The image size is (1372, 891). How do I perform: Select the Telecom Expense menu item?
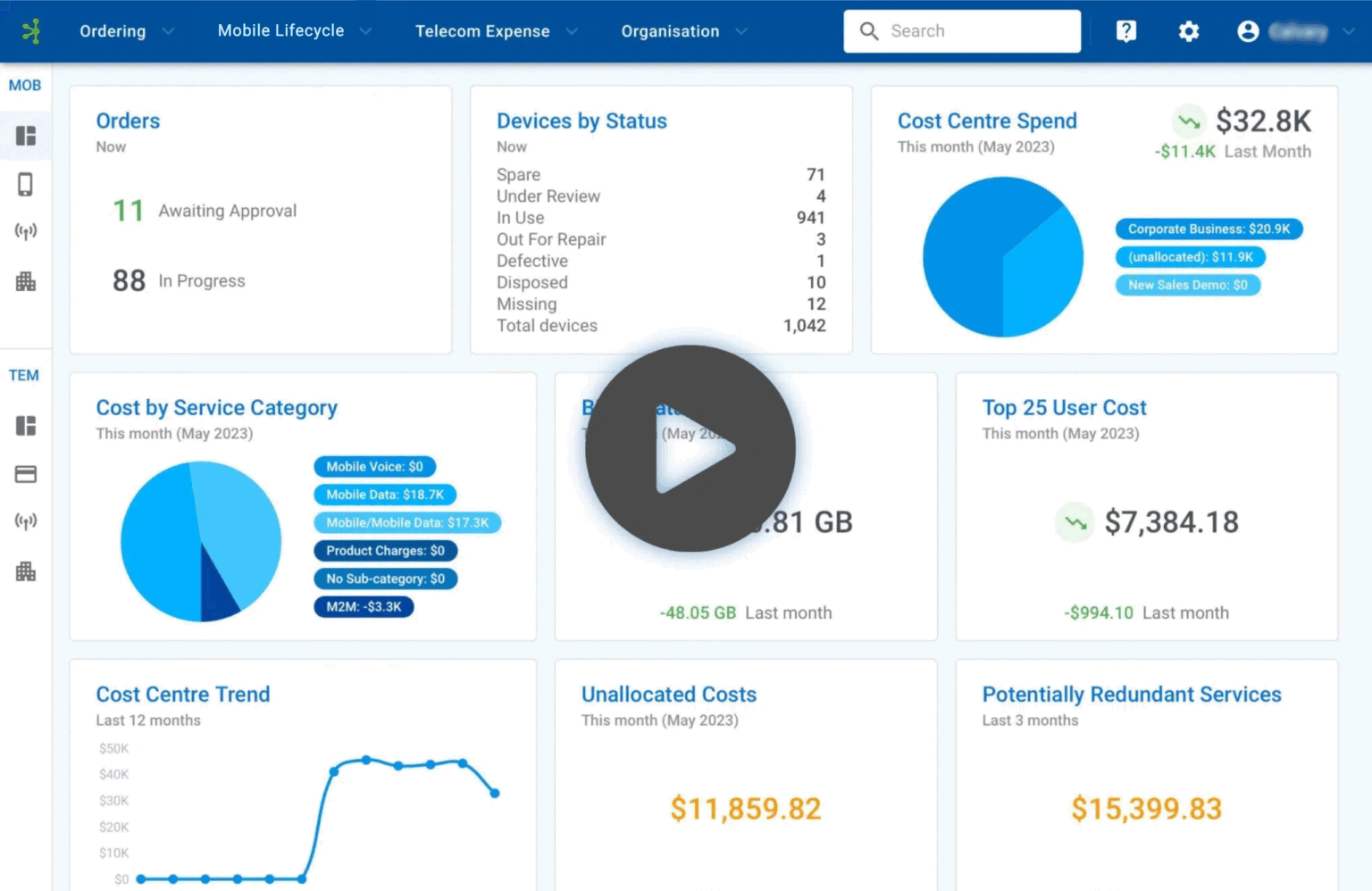pyautogui.click(x=482, y=30)
